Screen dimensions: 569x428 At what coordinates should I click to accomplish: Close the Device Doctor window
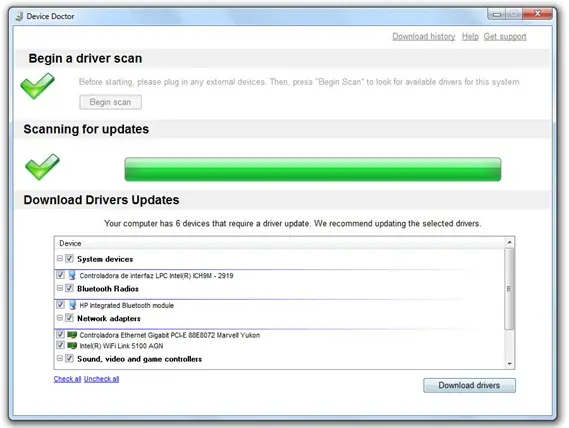click(x=537, y=14)
